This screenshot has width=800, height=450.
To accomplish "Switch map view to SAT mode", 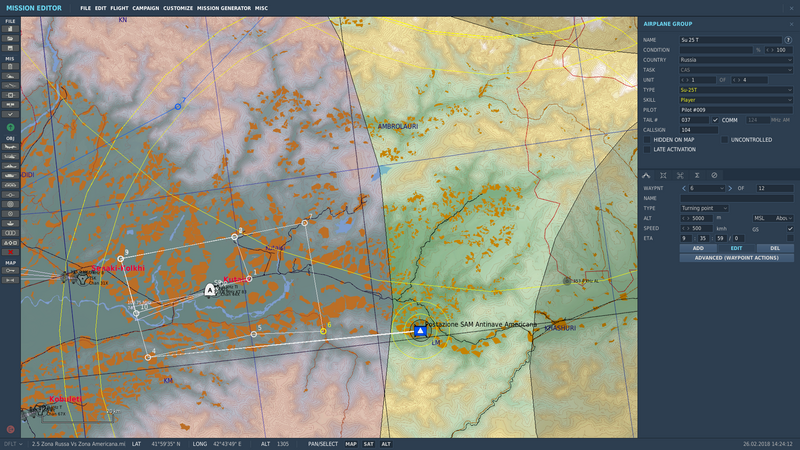I will (368, 443).
